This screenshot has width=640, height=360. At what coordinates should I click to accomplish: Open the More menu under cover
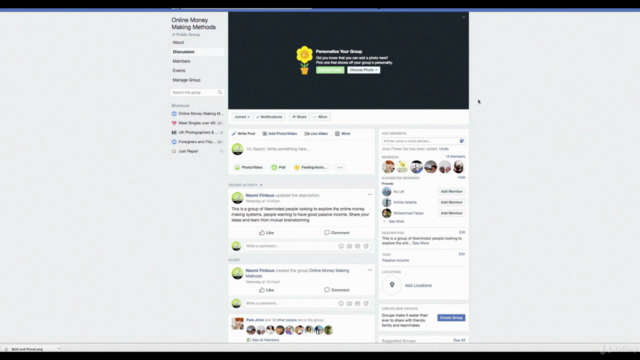click(x=320, y=117)
